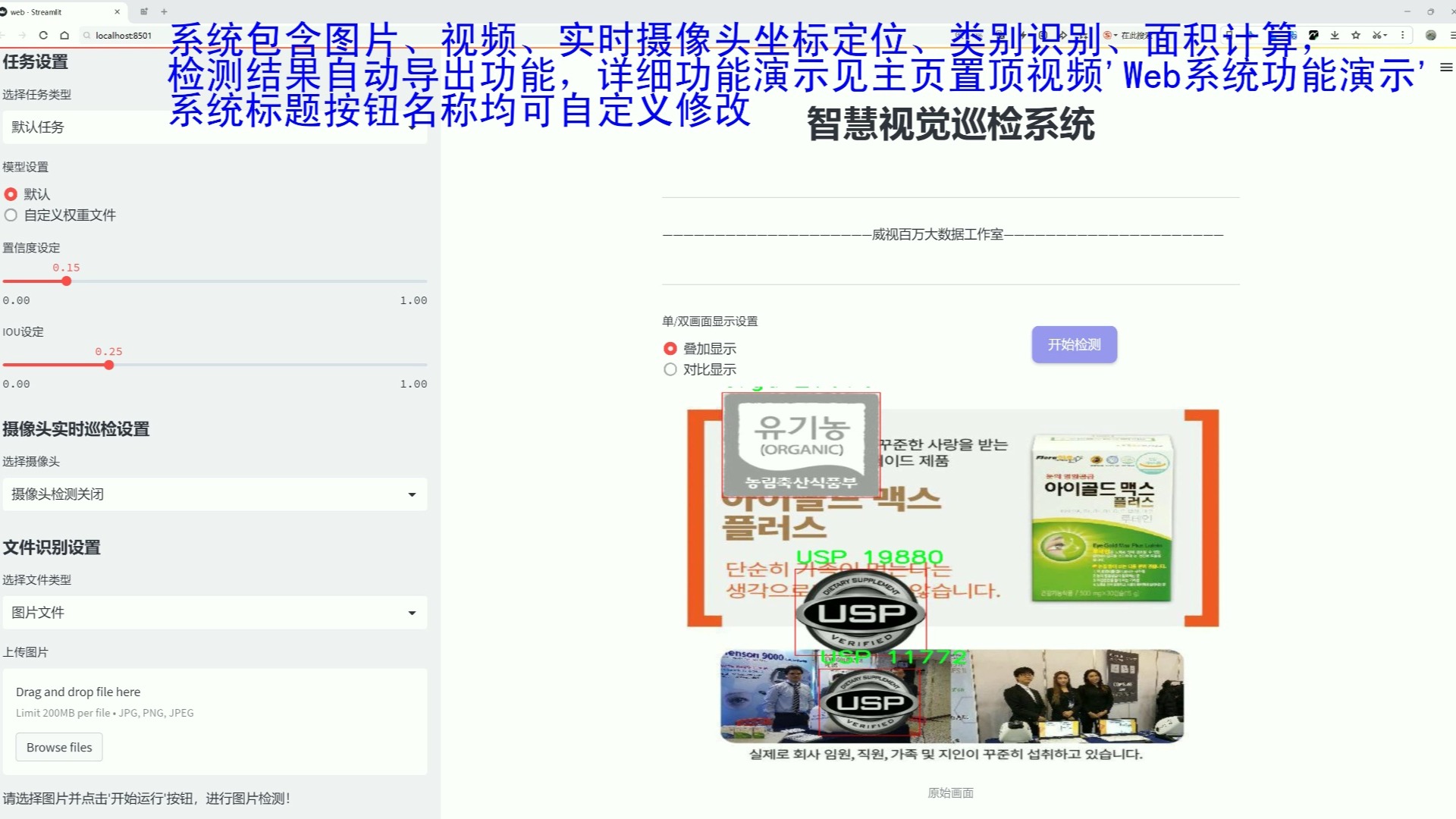The height and width of the screenshot is (819, 1456).
Task: Focus the localhost:8501 address field
Action: [x=124, y=35]
